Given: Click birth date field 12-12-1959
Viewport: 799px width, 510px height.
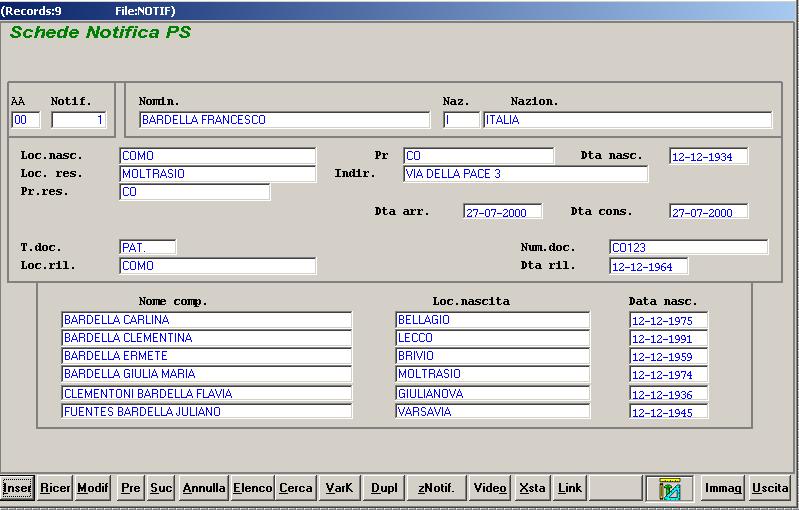Looking at the screenshot, I should pos(669,357).
